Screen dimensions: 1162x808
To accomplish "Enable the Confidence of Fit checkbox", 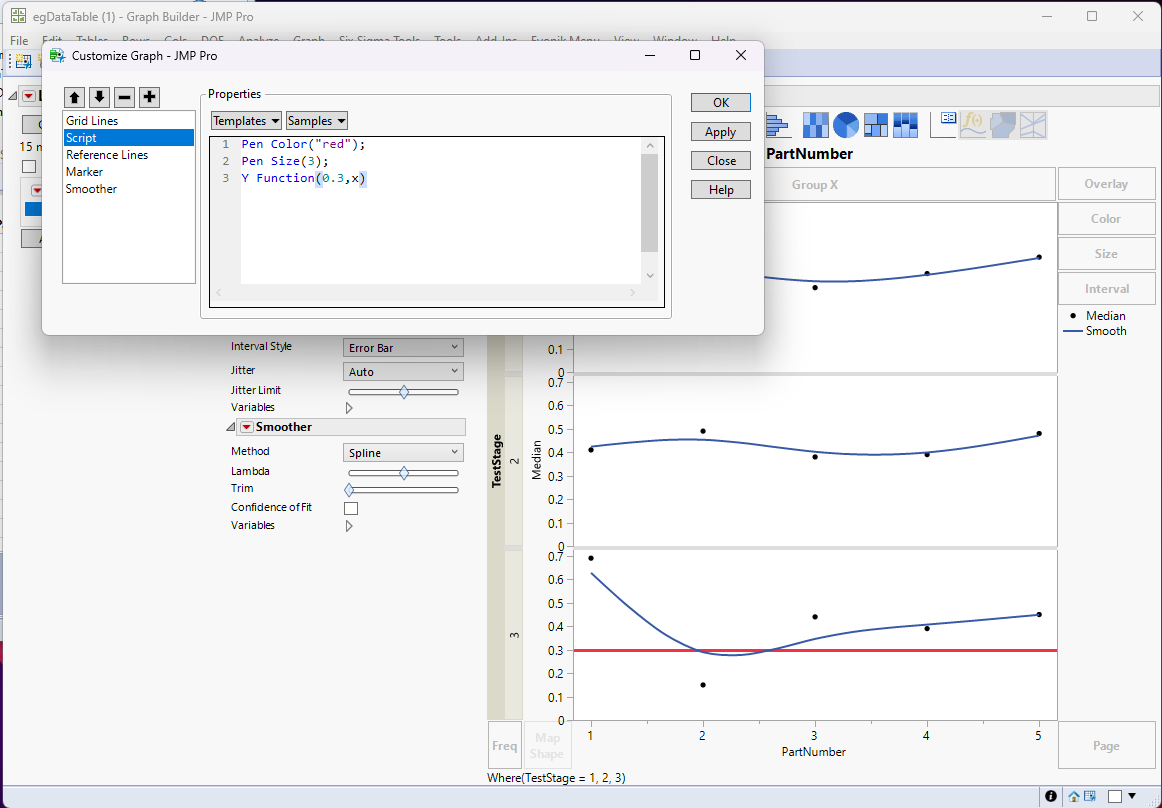I will [x=351, y=508].
